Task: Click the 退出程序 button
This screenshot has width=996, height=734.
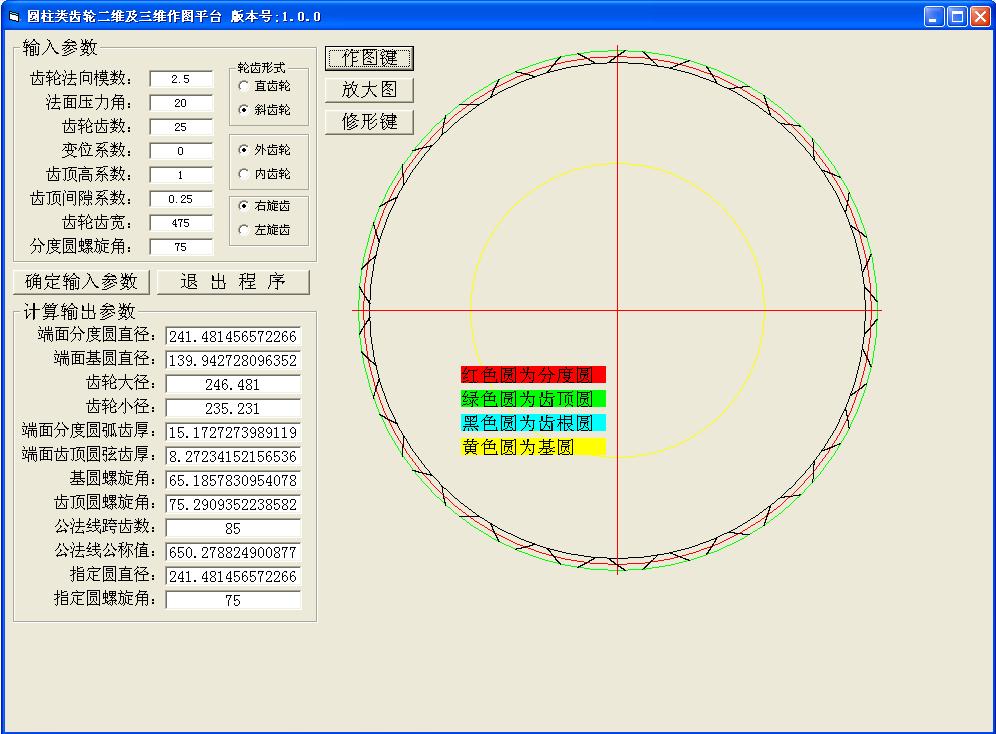Action: coord(233,282)
